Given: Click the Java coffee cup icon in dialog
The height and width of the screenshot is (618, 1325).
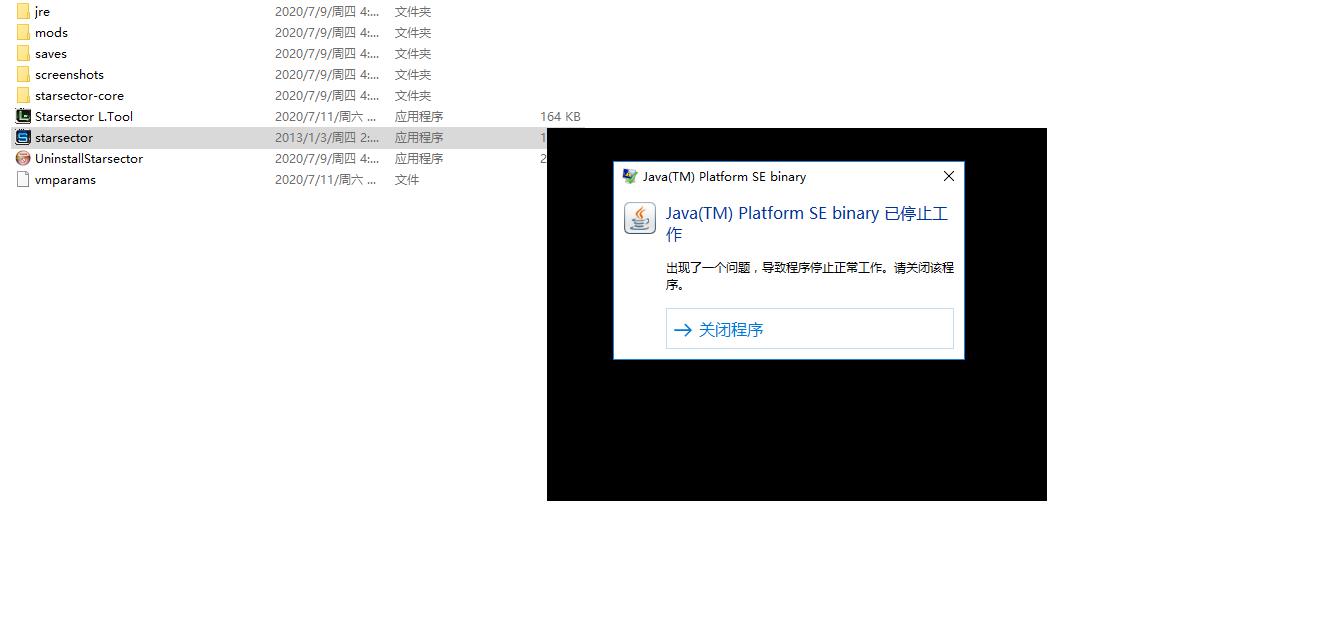Looking at the screenshot, I should coord(639,218).
